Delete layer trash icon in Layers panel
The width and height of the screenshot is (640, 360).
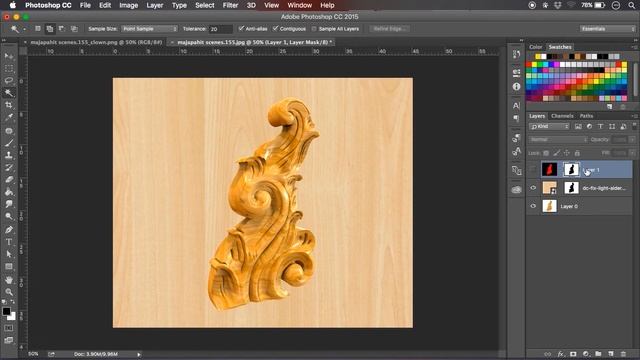pyautogui.click(x=623, y=354)
